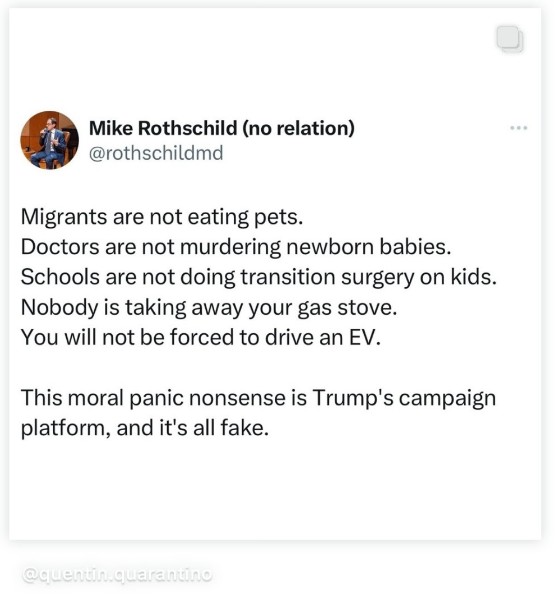Click the word 'Migrants' starting the tweet
The height and width of the screenshot is (598, 555).
click(64, 217)
